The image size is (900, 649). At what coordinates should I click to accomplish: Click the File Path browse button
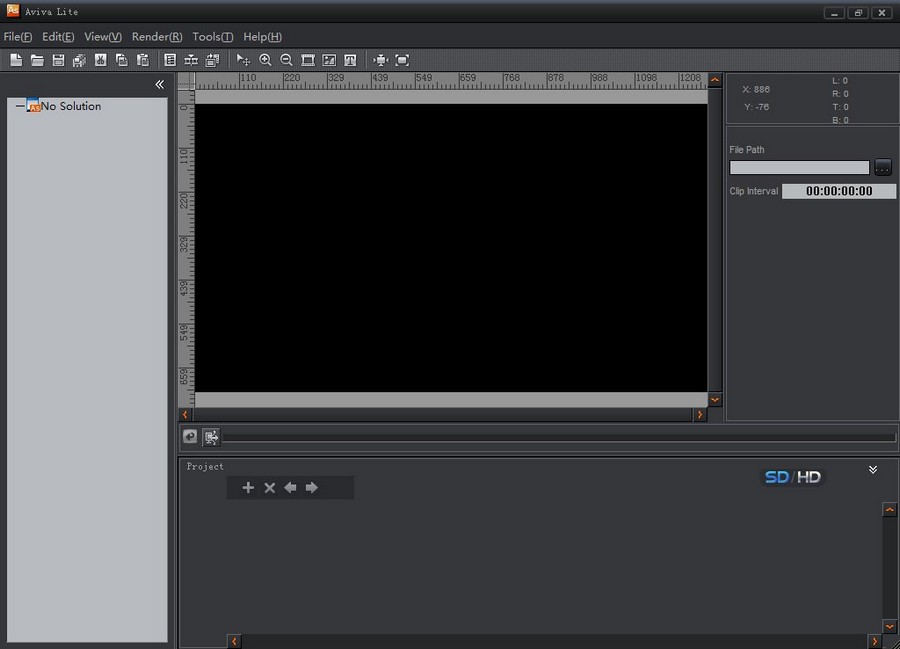pos(882,167)
